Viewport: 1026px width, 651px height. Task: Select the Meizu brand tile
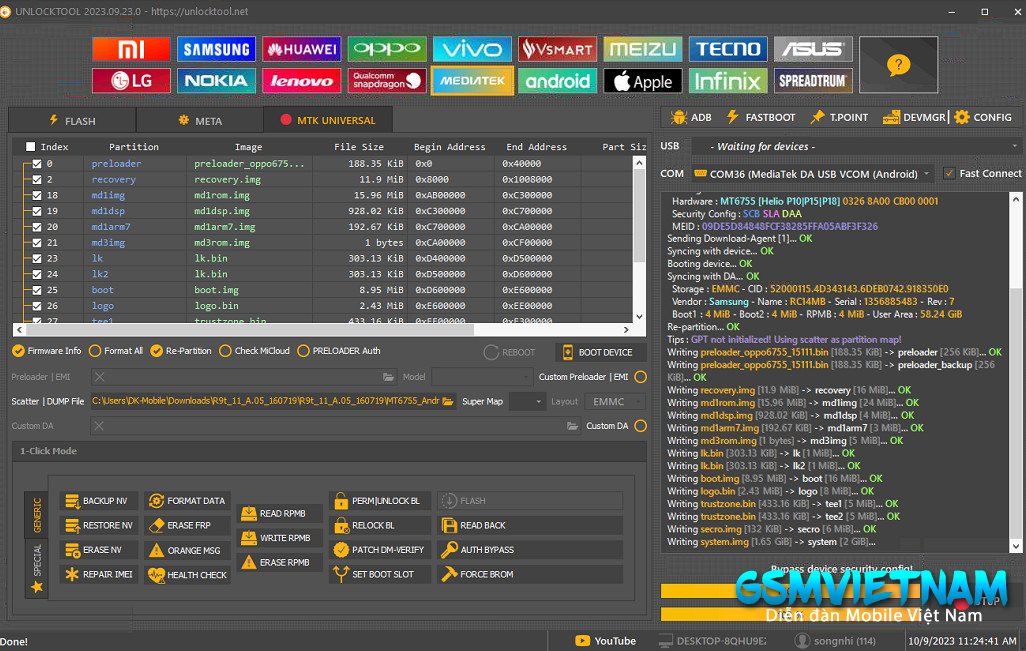click(x=643, y=49)
